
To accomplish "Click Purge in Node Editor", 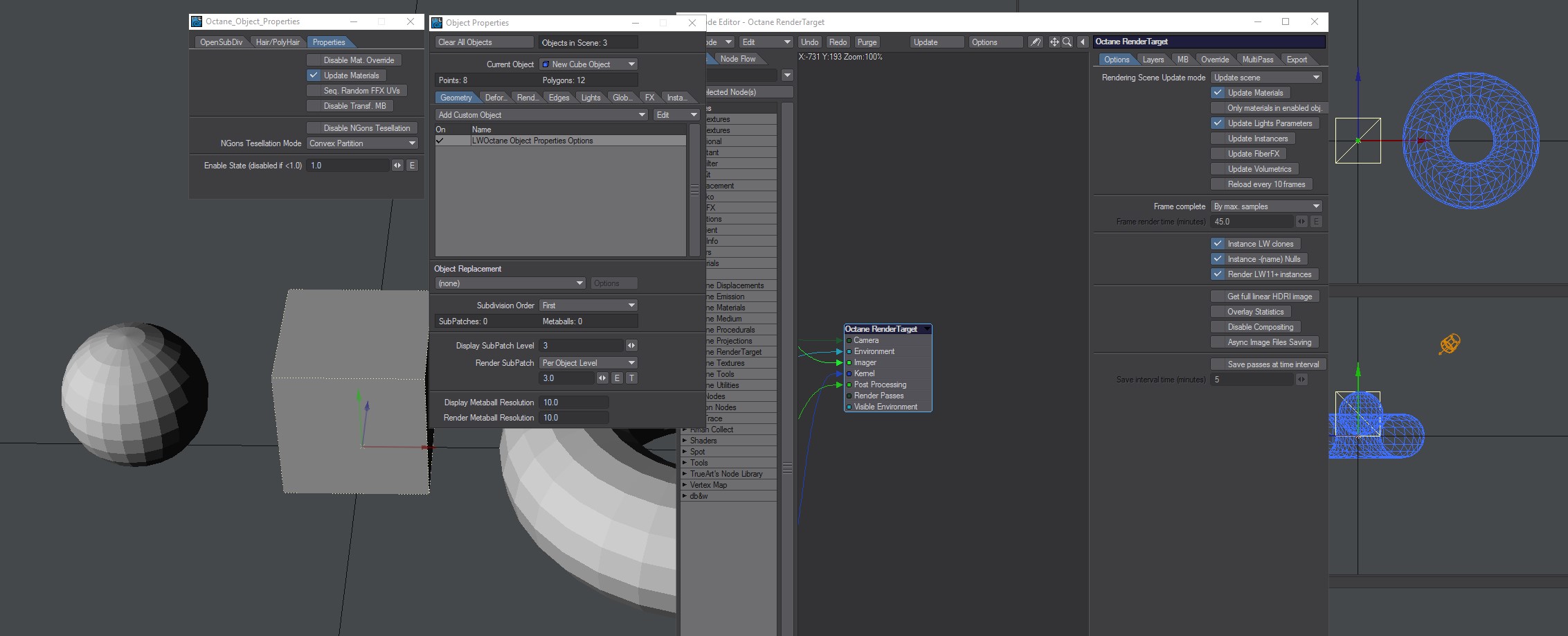I will pos(867,42).
